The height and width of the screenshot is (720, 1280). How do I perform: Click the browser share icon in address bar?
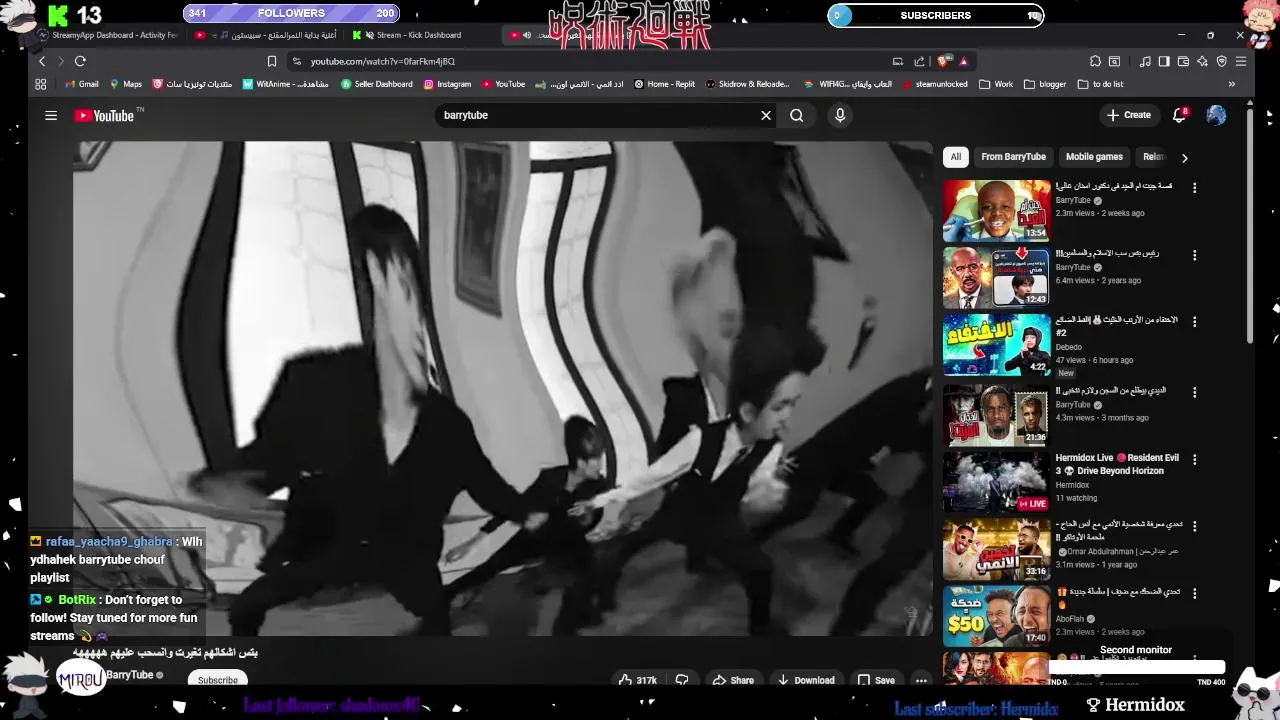point(919,61)
